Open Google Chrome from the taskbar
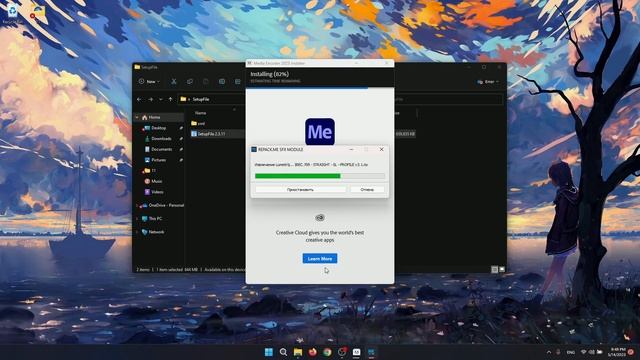This screenshot has height=360, width=640. pos(327,352)
